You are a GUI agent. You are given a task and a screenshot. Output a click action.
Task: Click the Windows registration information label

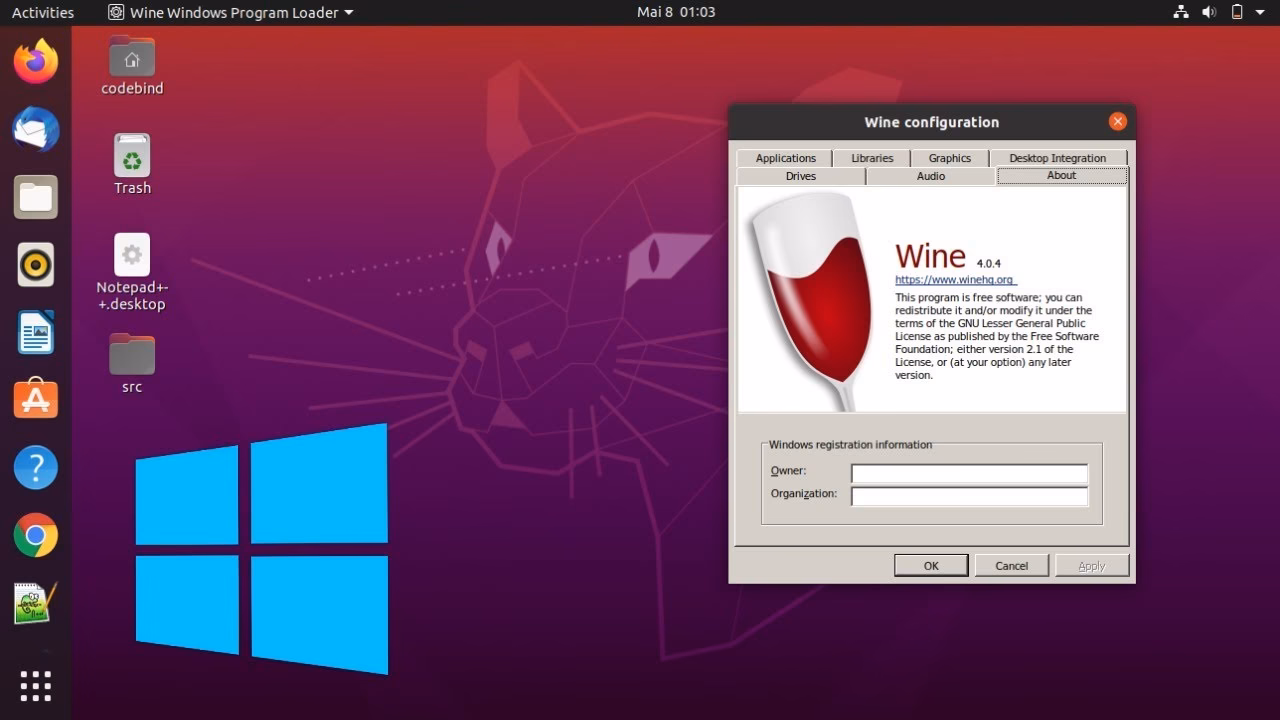point(851,445)
